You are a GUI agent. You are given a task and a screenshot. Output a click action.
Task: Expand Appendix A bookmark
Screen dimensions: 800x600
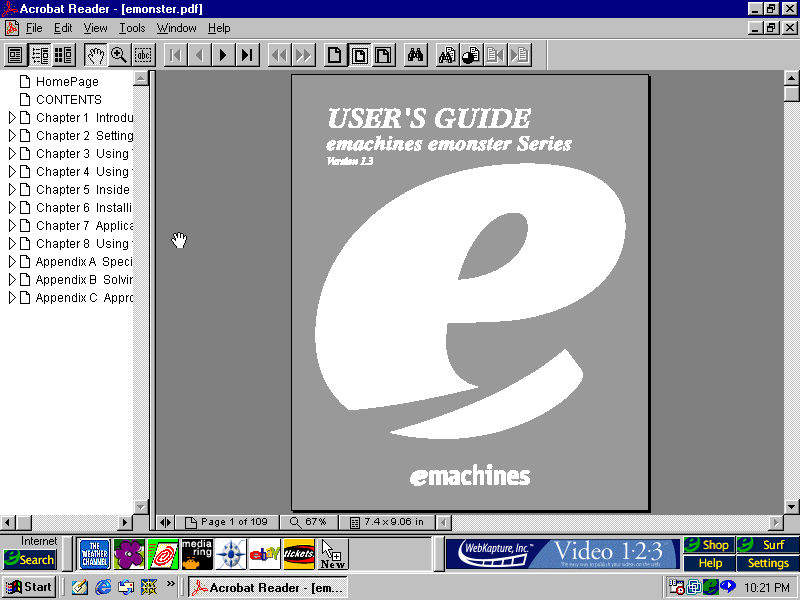point(12,262)
